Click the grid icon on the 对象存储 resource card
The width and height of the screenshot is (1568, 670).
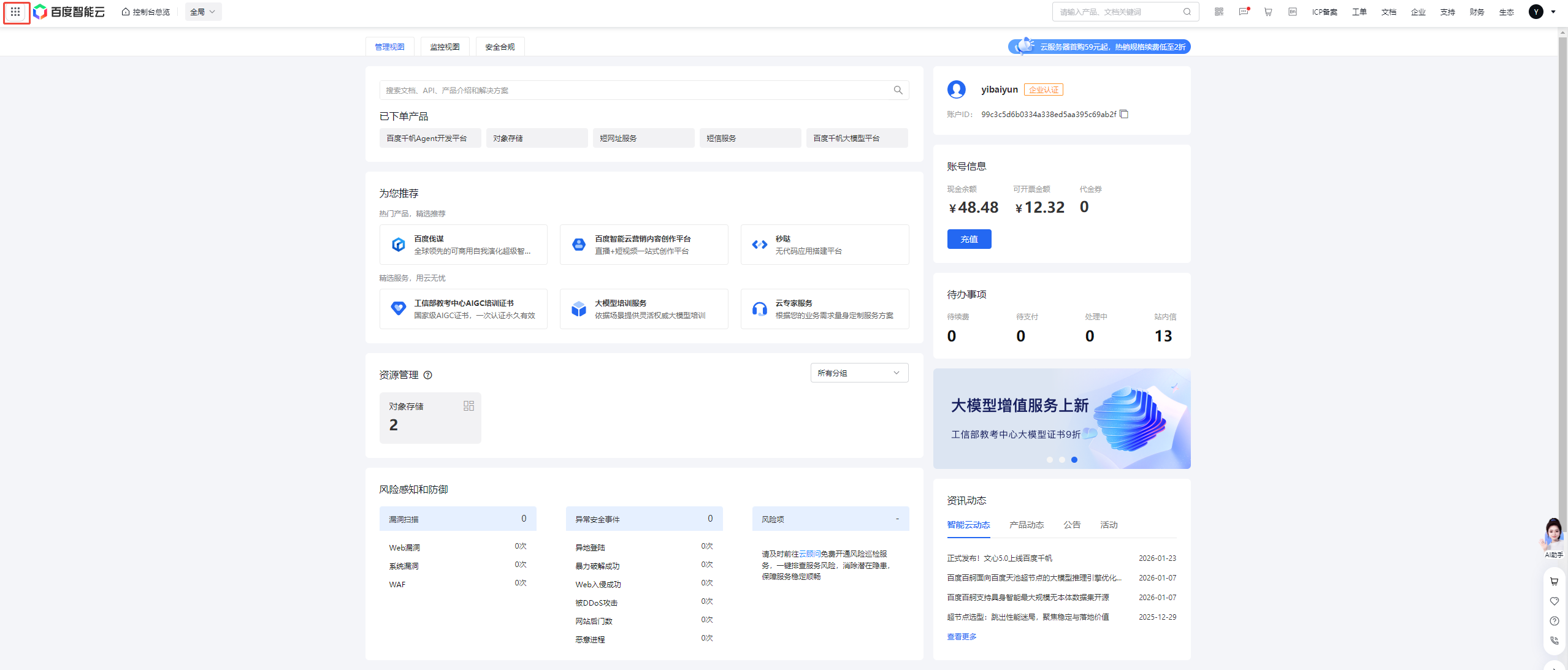tap(469, 406)
